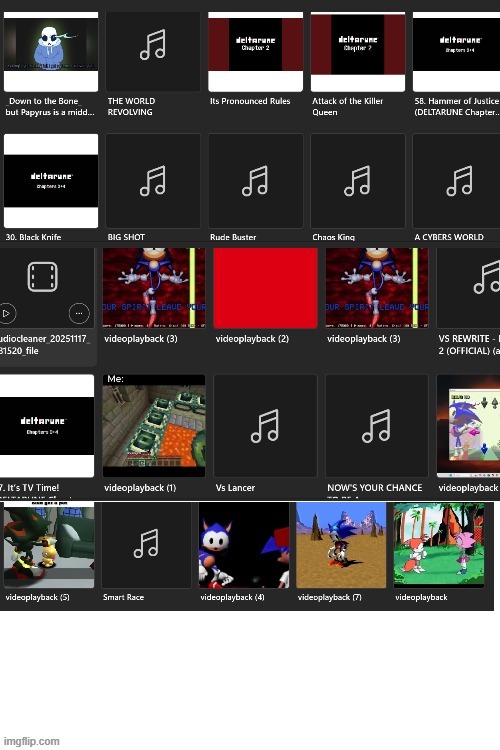Select the "videoplayback (7)" file name
500x750 pixels.
pyautogui.click(x=330, y=597)
